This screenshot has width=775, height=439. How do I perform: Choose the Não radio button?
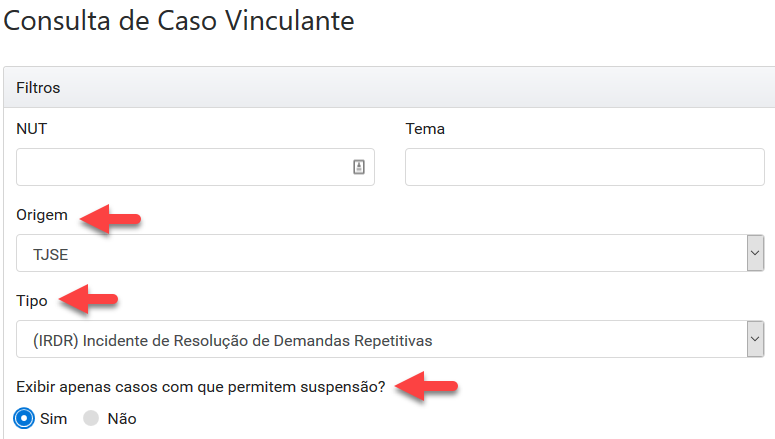click(92, 418)
